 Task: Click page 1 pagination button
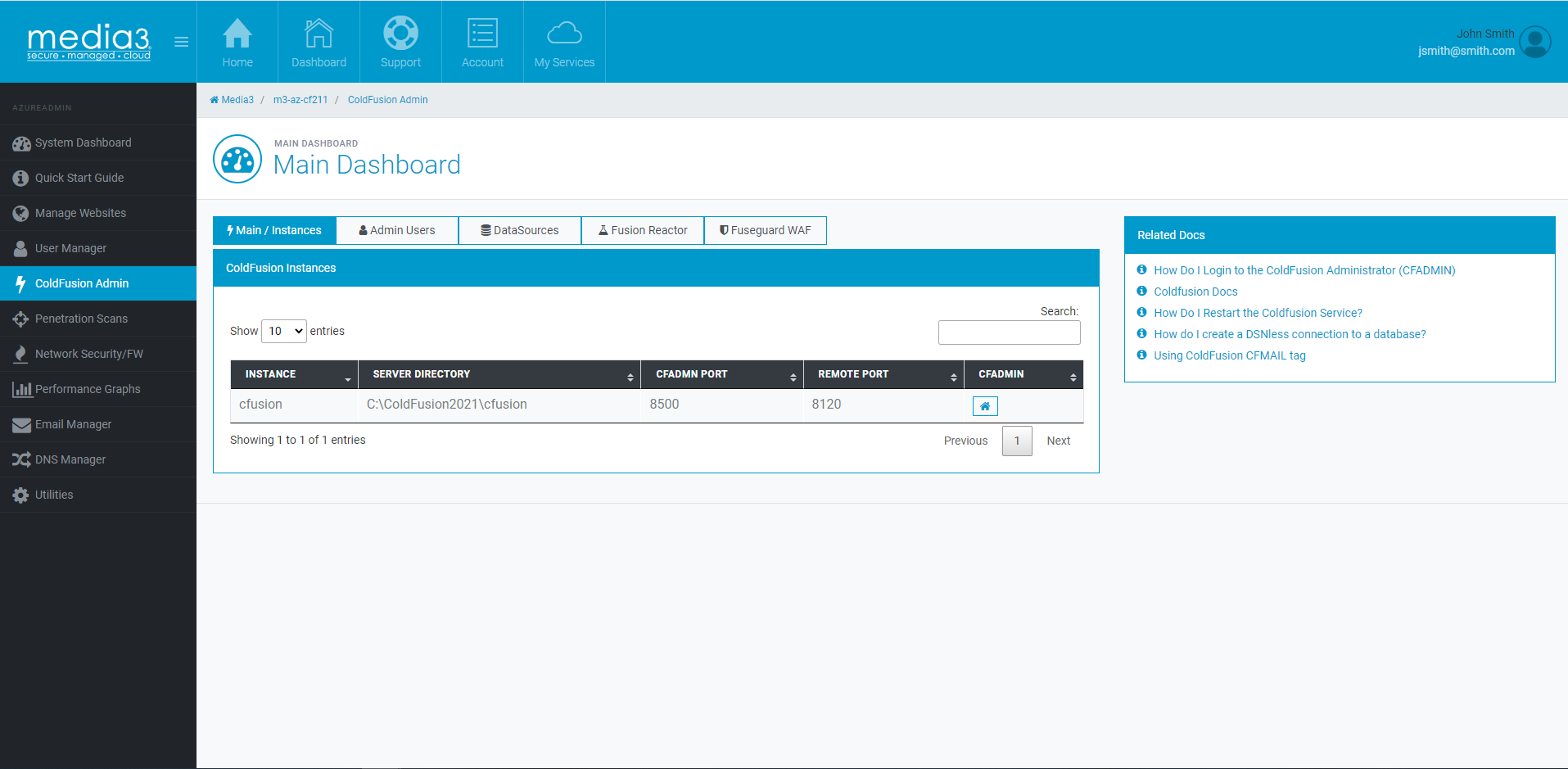click(1017, 441)
